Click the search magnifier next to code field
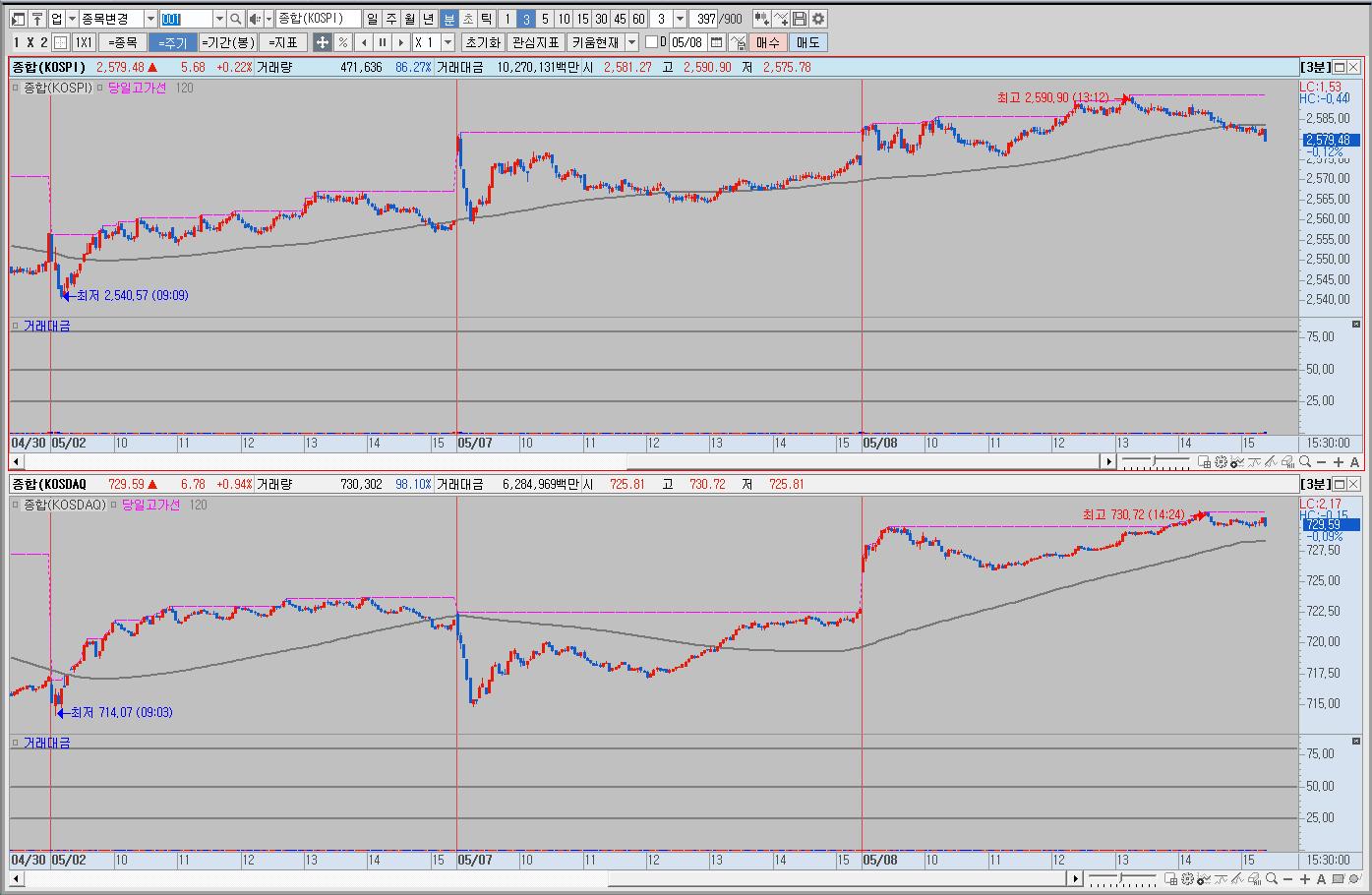The image size is (1372, 895). 236,19
